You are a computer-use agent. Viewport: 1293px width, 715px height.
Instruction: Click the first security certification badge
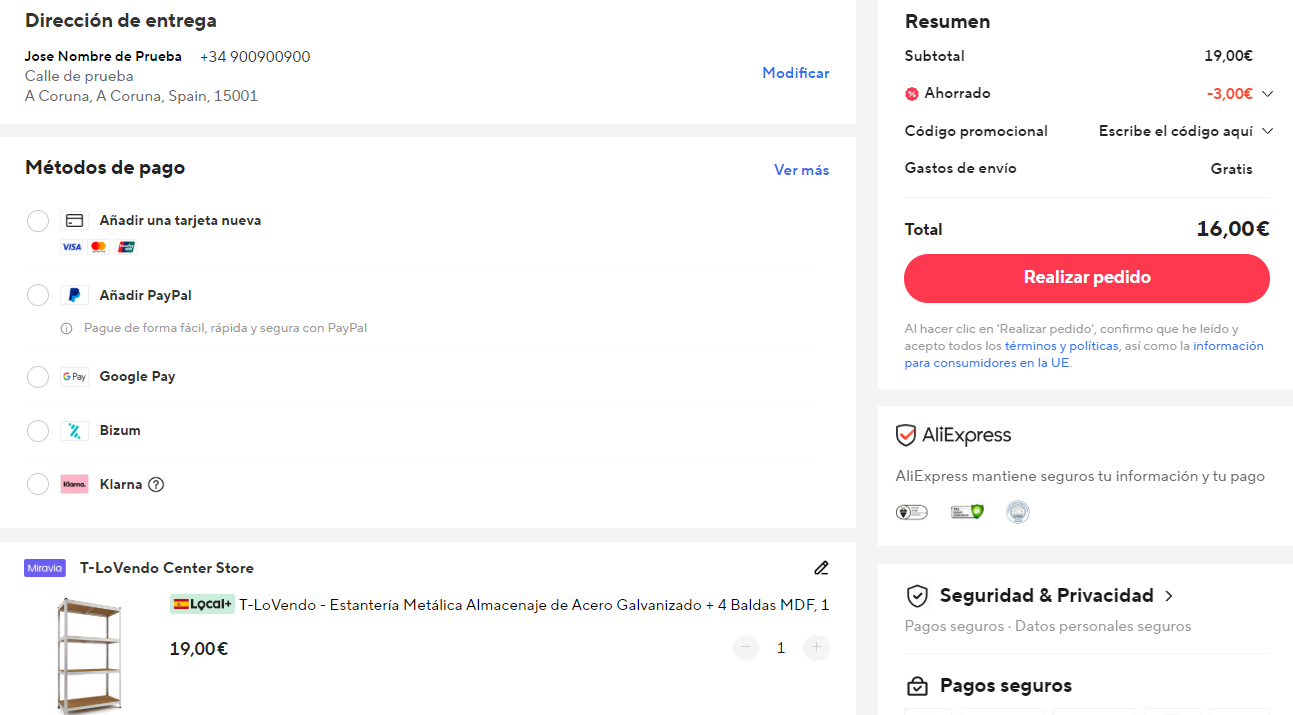(911, 512)
